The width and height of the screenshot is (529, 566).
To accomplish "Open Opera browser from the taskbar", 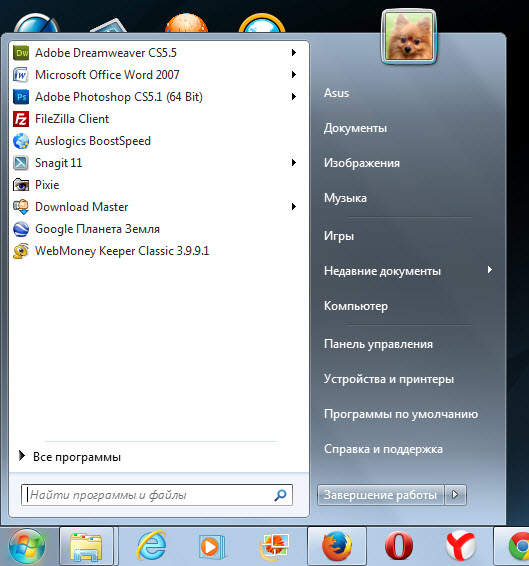I will 399,546.
